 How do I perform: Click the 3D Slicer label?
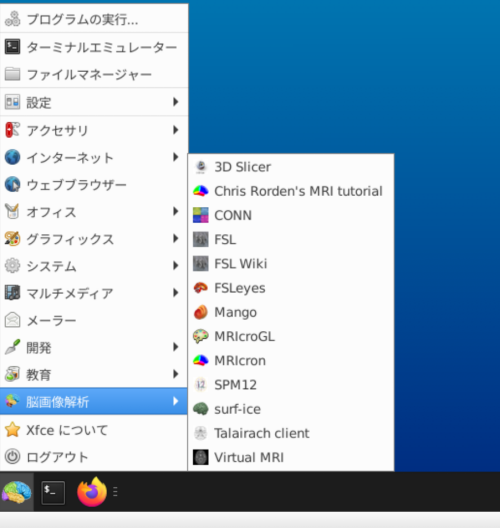click(242, 167)
